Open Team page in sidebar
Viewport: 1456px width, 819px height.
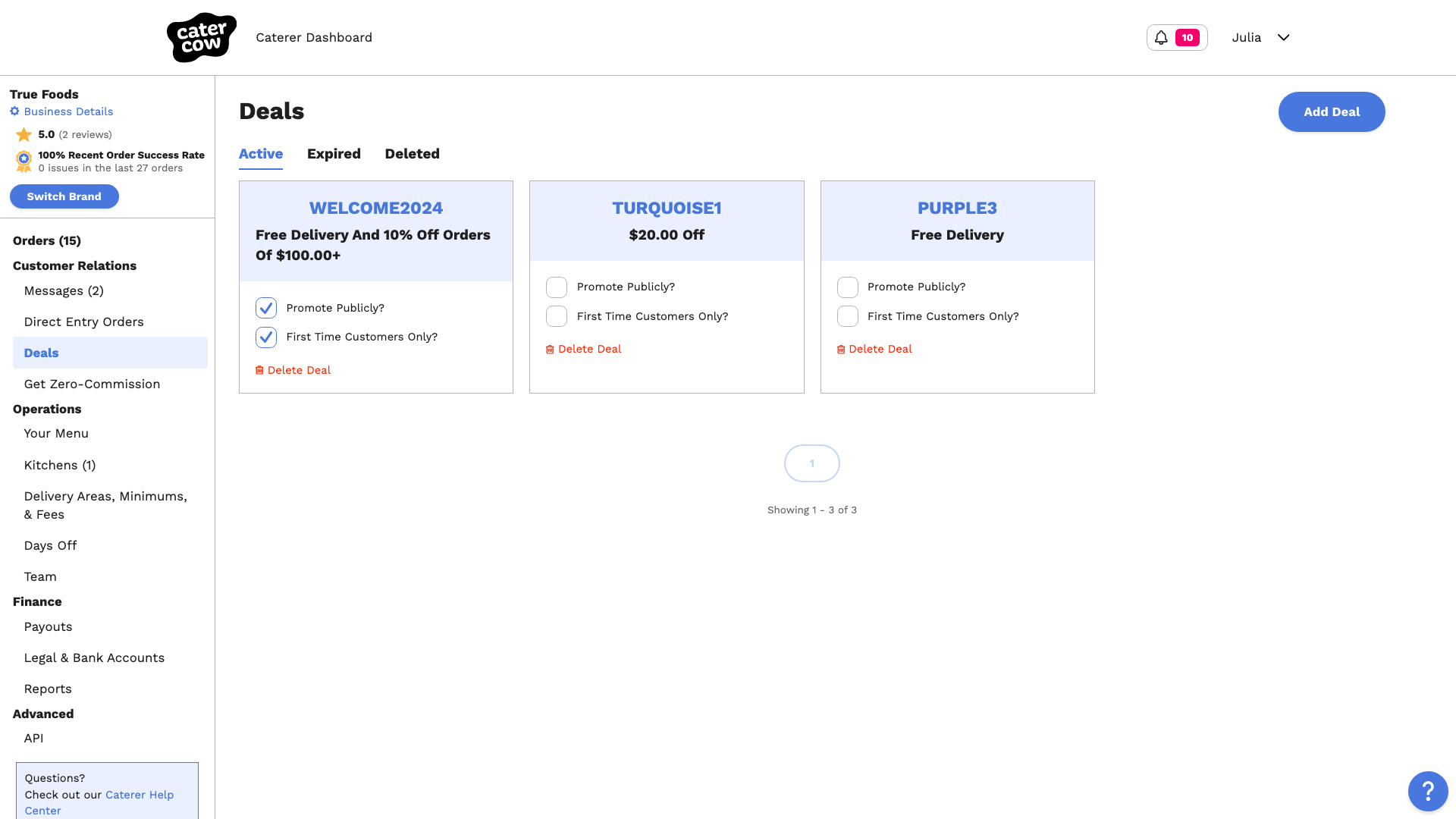point(40,576)
